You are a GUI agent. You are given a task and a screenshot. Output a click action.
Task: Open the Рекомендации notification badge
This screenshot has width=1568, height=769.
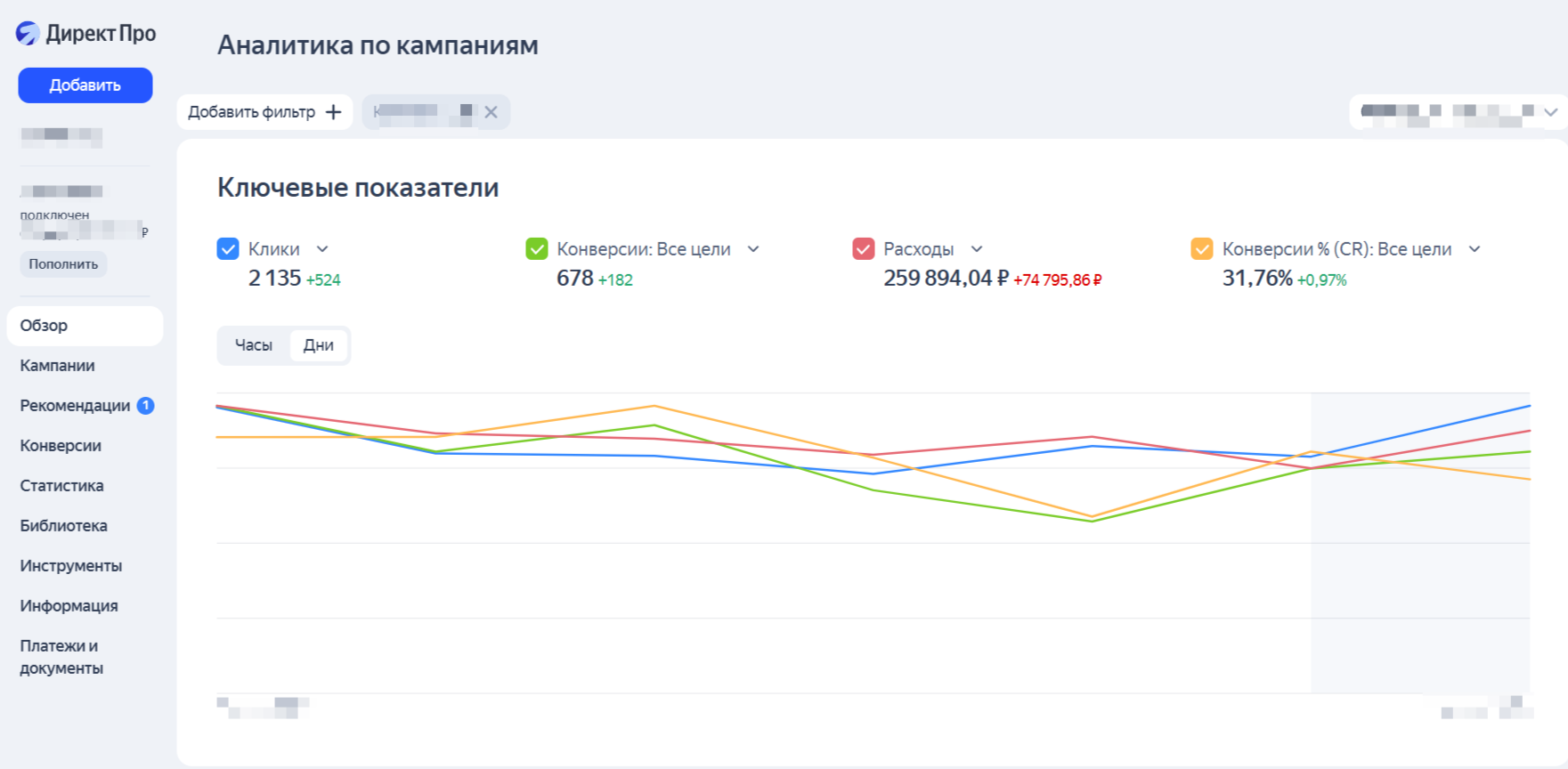(146, 406)
